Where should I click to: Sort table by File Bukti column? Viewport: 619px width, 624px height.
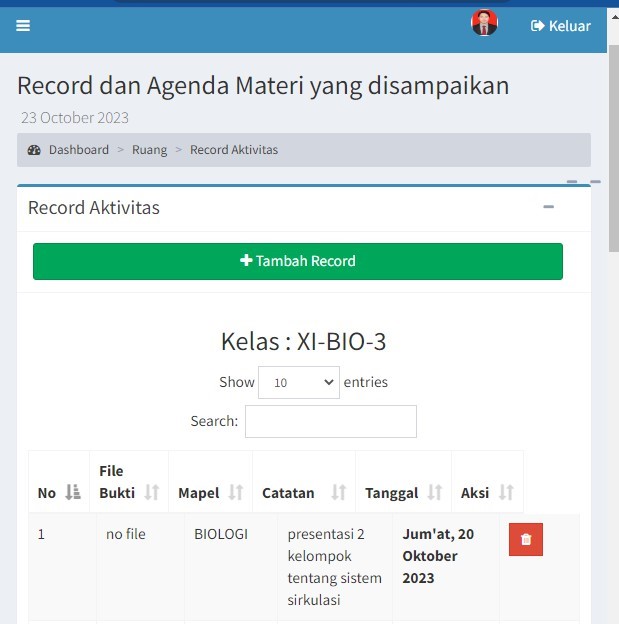tap(129, 482)
